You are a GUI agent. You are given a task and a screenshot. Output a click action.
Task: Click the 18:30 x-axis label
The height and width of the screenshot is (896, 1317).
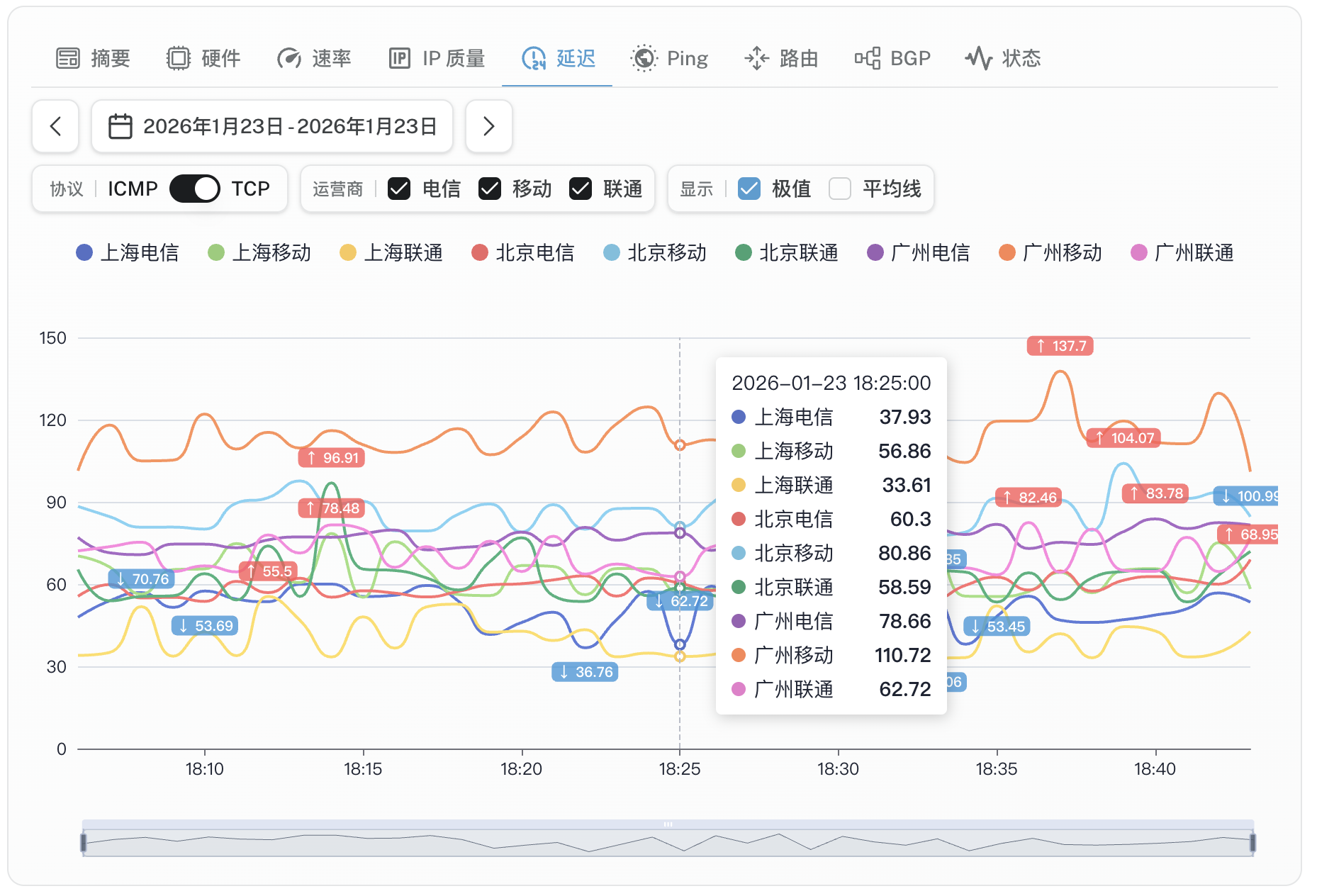point(838,769)
